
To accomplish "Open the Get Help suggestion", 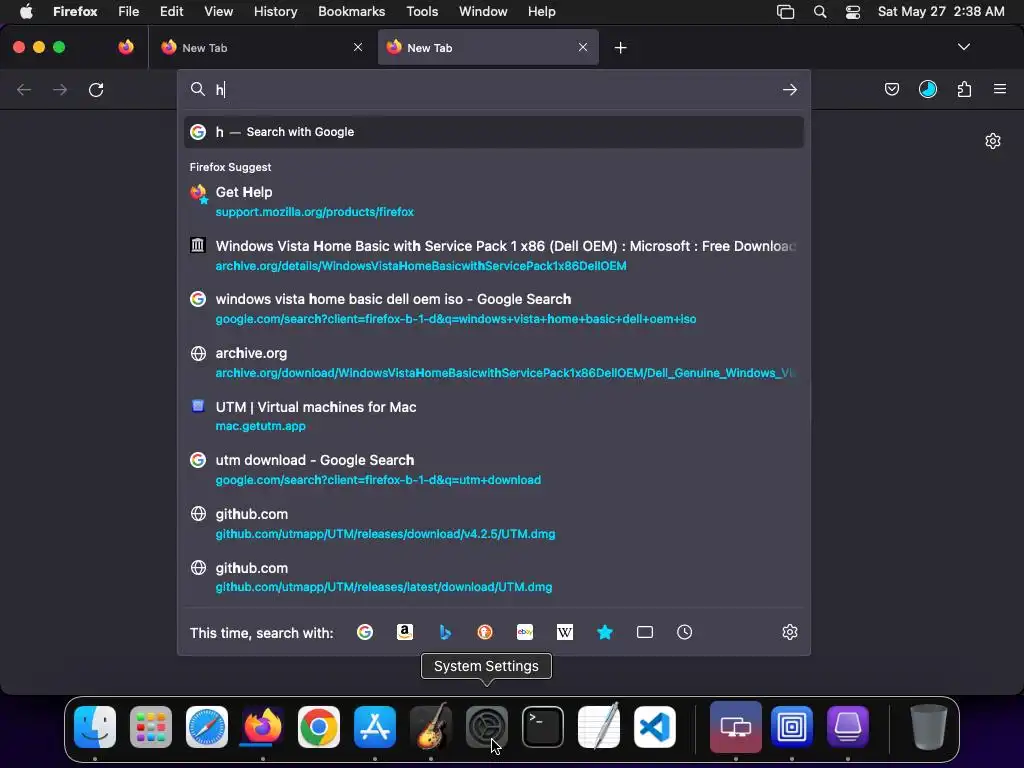I will tap(494, 202).
